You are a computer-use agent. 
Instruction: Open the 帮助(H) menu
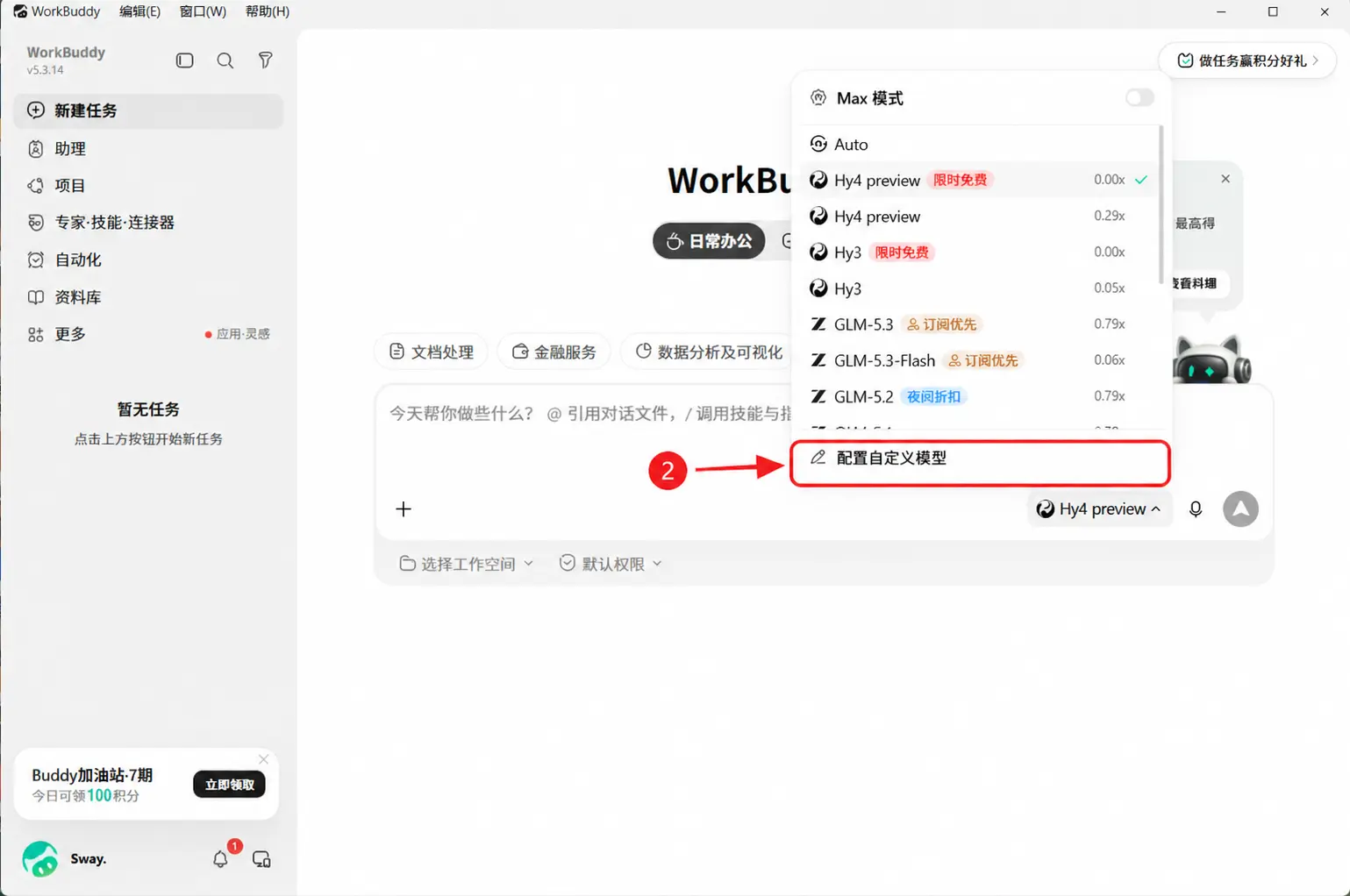click(268, 11)
